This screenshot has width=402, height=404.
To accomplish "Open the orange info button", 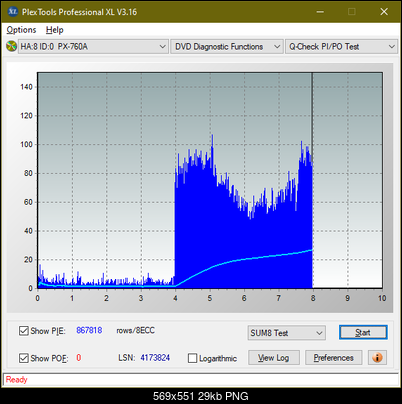I will 377,358.
